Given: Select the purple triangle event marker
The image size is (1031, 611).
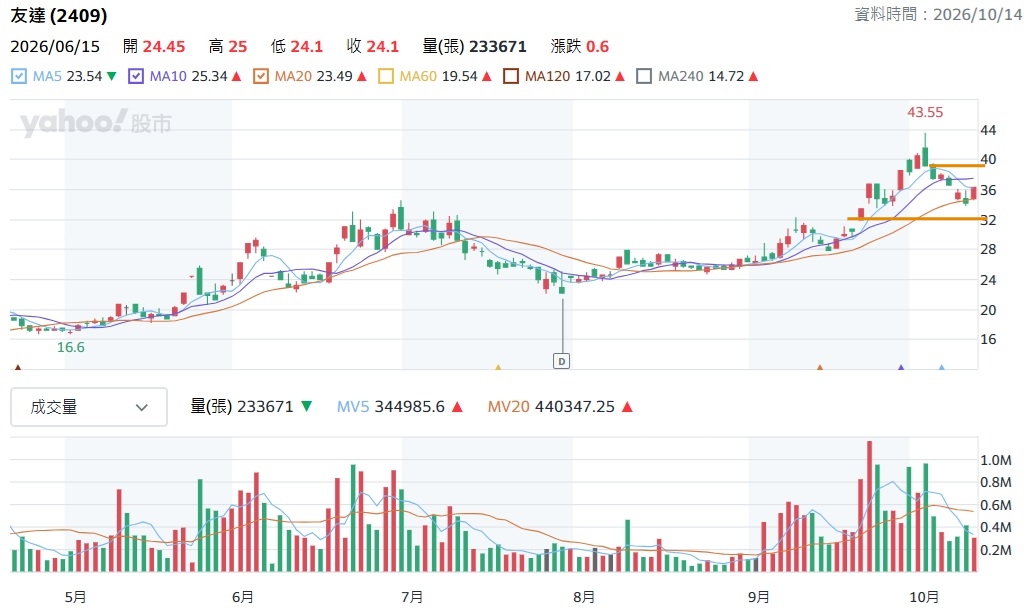Looking at the screenshot, I should tap(901, 367).
